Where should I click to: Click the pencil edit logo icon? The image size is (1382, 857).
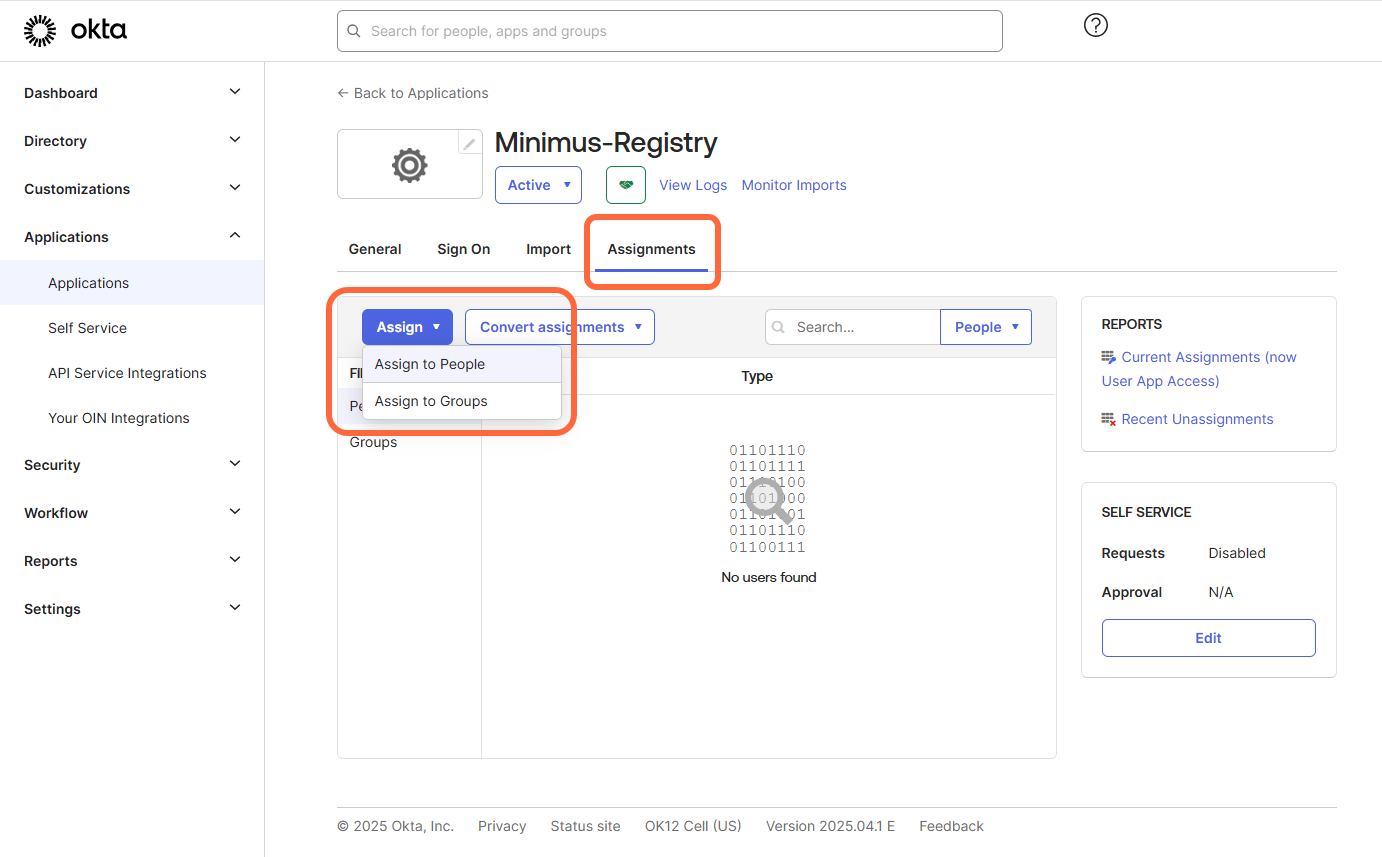[x=469, y=144]
